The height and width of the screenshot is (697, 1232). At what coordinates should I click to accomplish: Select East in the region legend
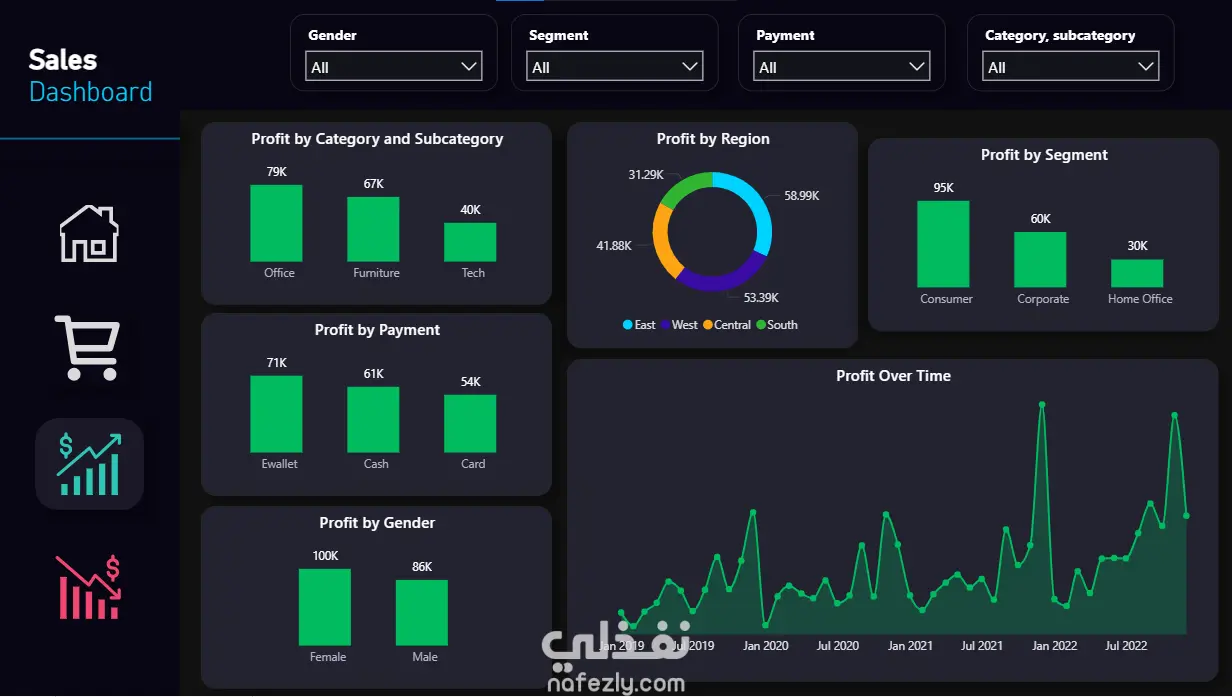pos(639,325)
